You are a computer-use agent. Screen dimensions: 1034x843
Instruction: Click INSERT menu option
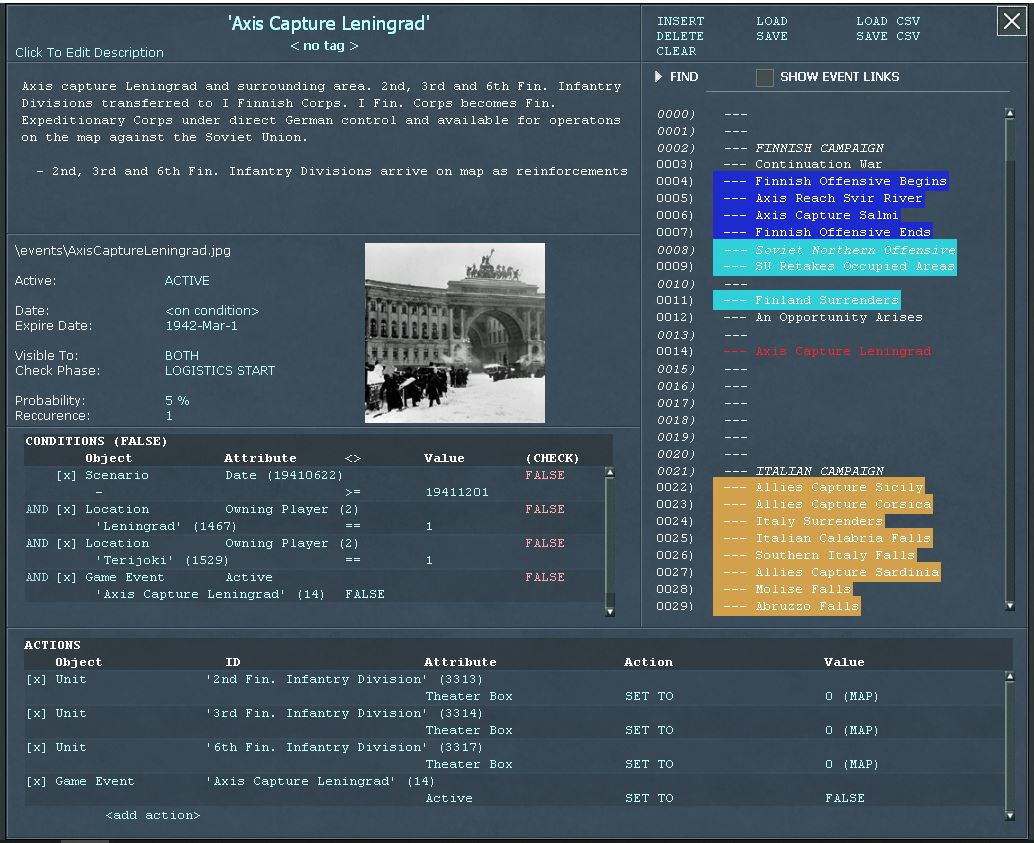[680, 21]
